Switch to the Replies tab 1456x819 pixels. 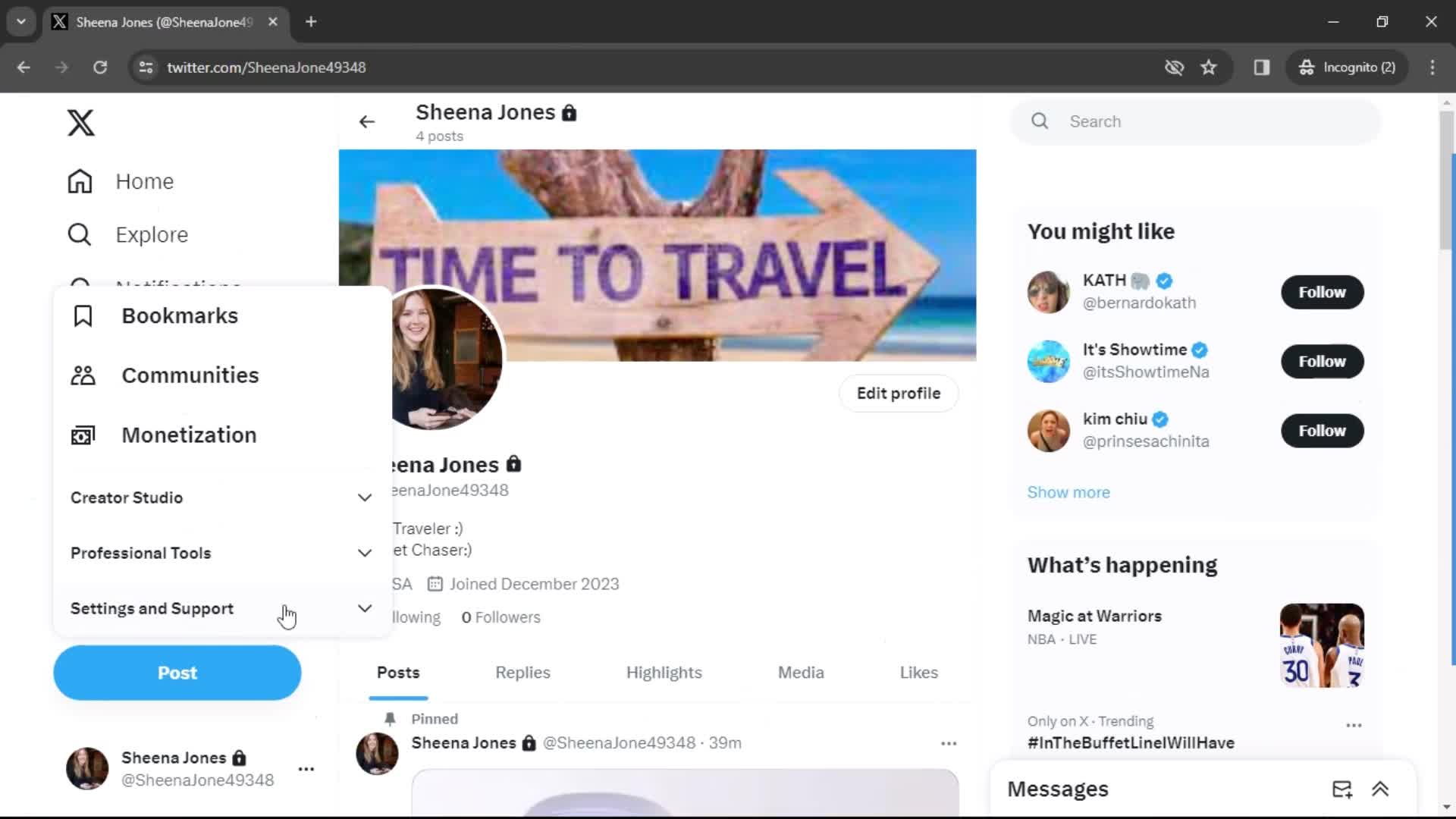[522, 672]
